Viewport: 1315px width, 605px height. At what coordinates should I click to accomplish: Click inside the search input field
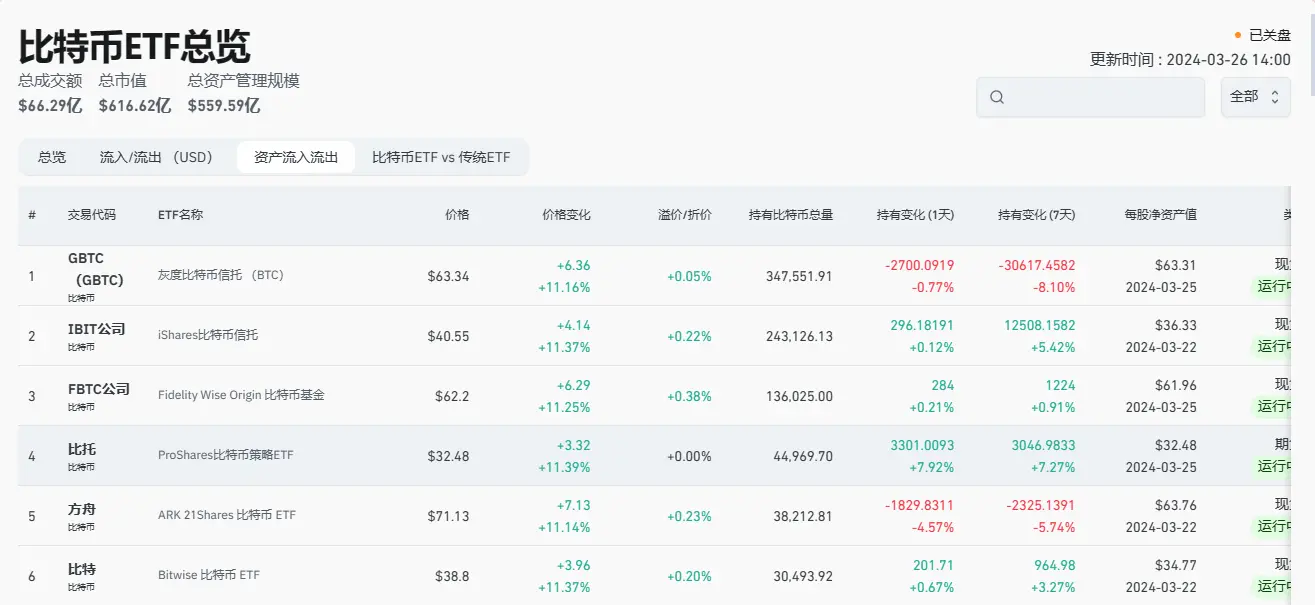1091,97
